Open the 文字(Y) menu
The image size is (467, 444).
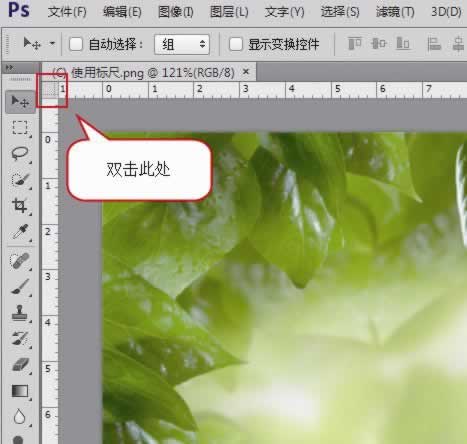click(284, 12)
